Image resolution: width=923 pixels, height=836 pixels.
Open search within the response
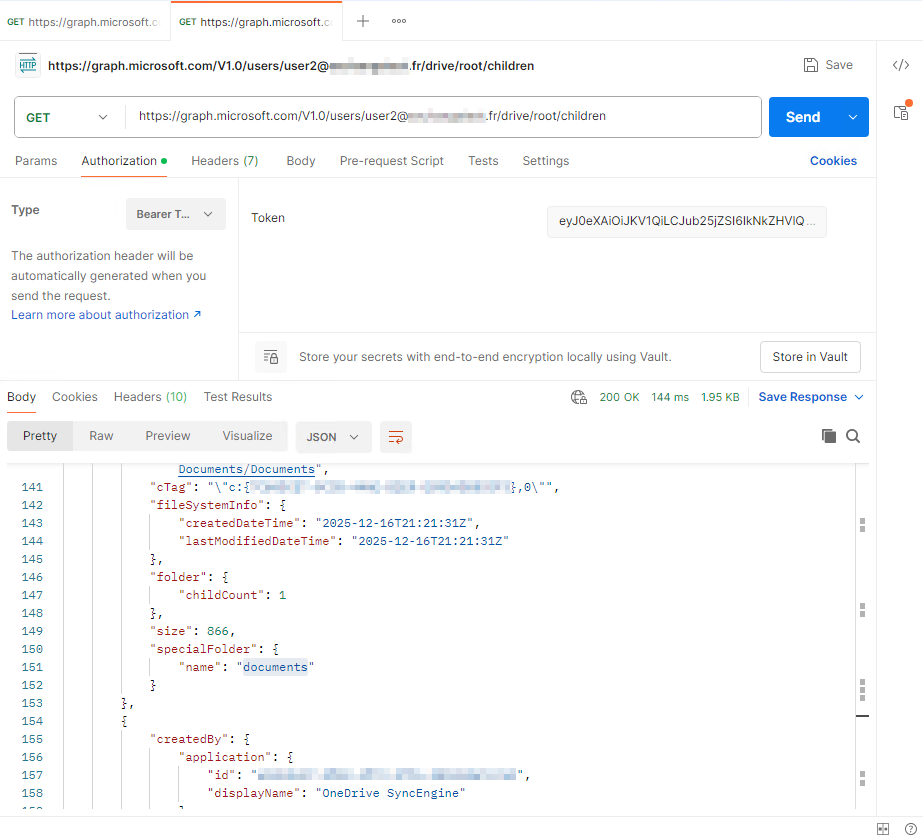pyautogui.click(x=851, y=436)
